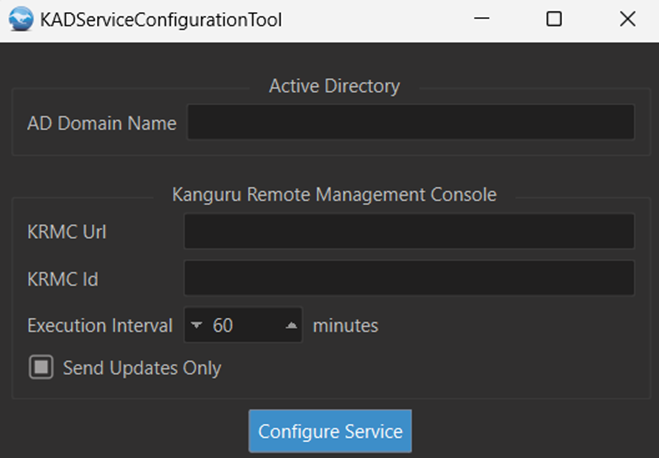This screenshot has width=659, height=458.
Task: Focus the KRMC Url text box
Action: click(409, 231)
